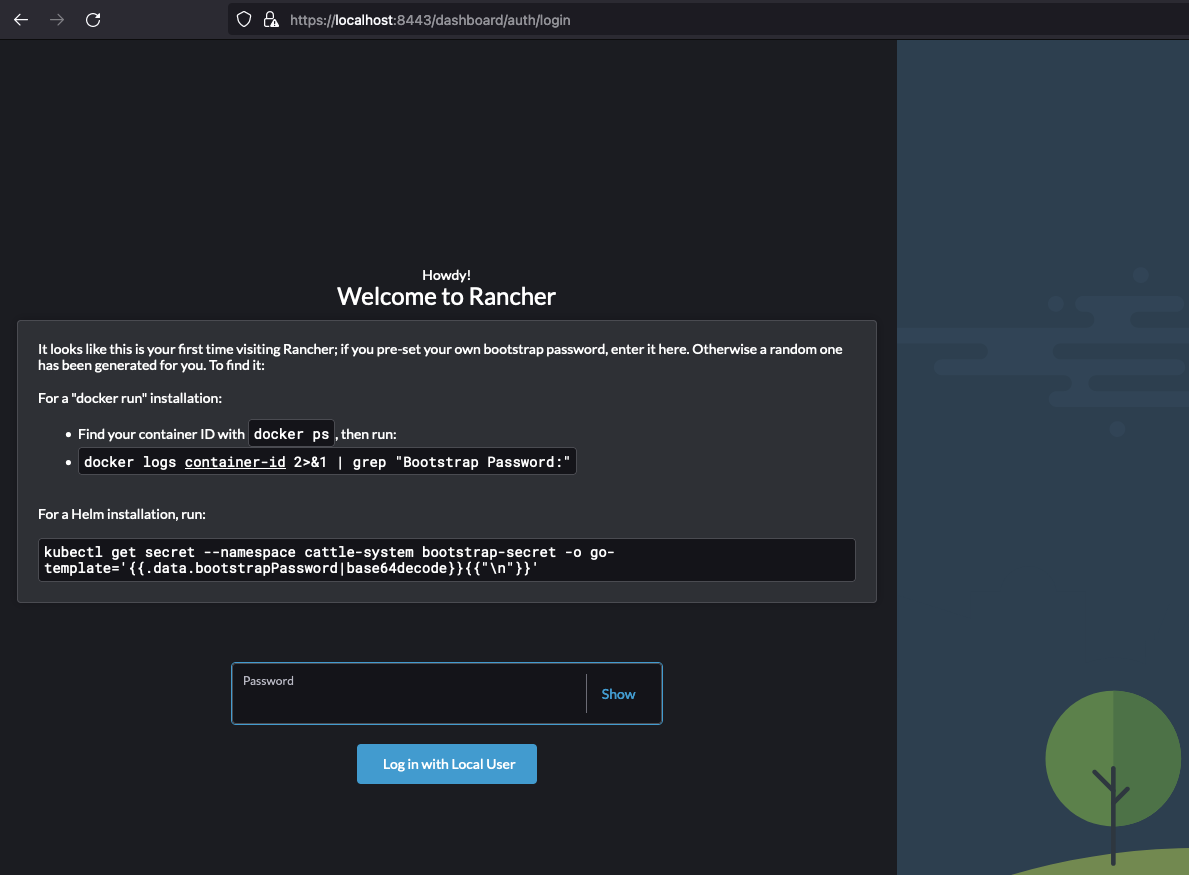Click the Welcome to Rancher heading
This screenshot has width=1189, height=875.
point(446,296)
